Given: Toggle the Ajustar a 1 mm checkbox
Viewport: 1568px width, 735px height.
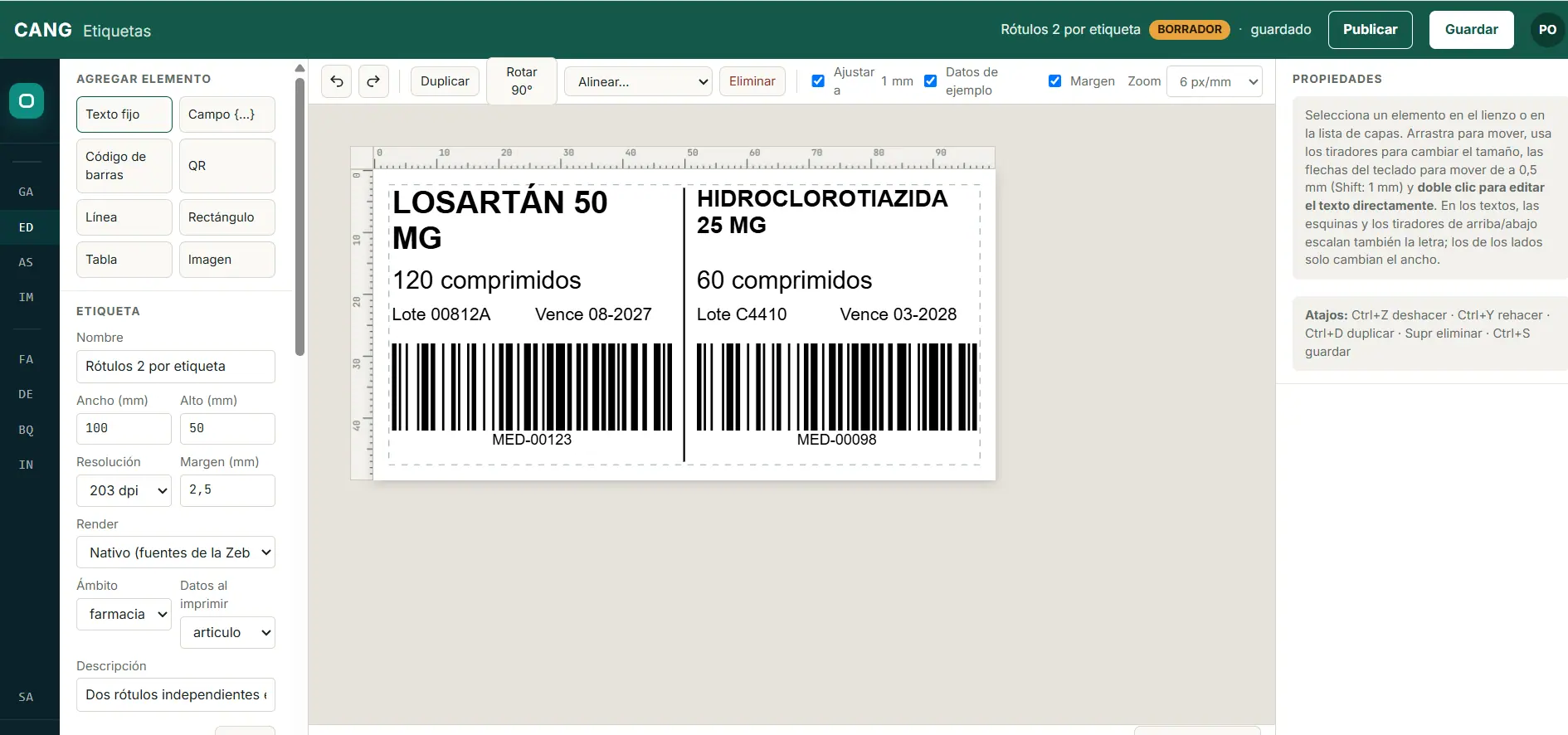Looking at the screenshot, I should click(818, 81).
